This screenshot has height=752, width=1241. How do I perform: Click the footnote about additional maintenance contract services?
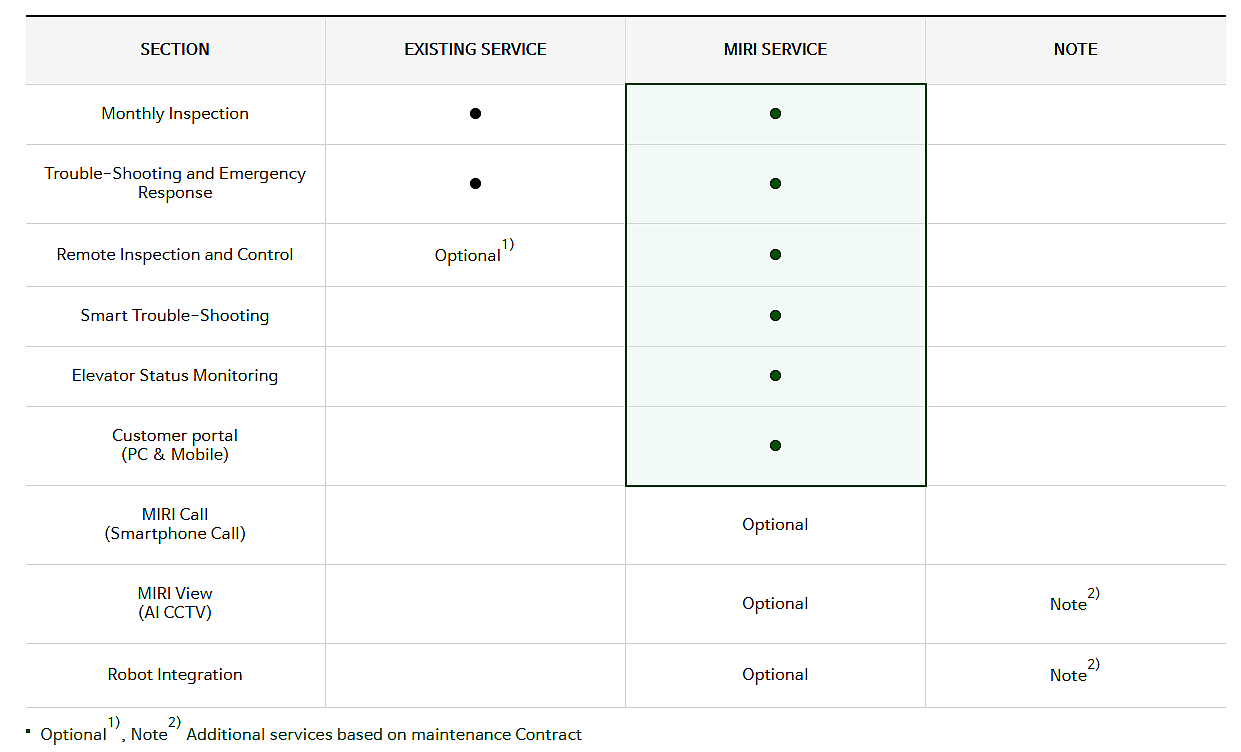[383, 735]
